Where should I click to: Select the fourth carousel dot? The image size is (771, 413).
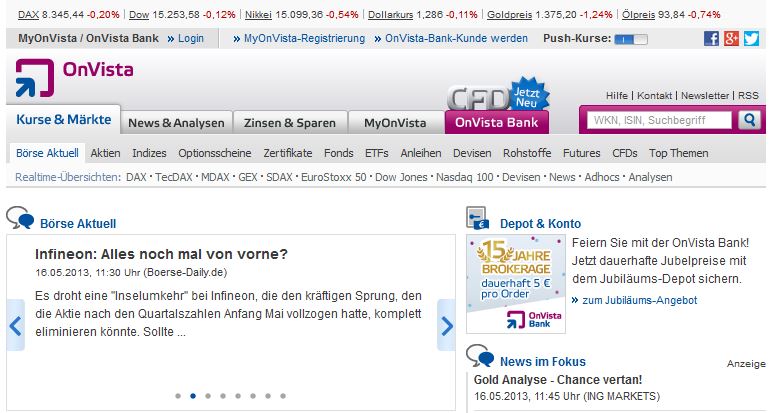point(223,396)
